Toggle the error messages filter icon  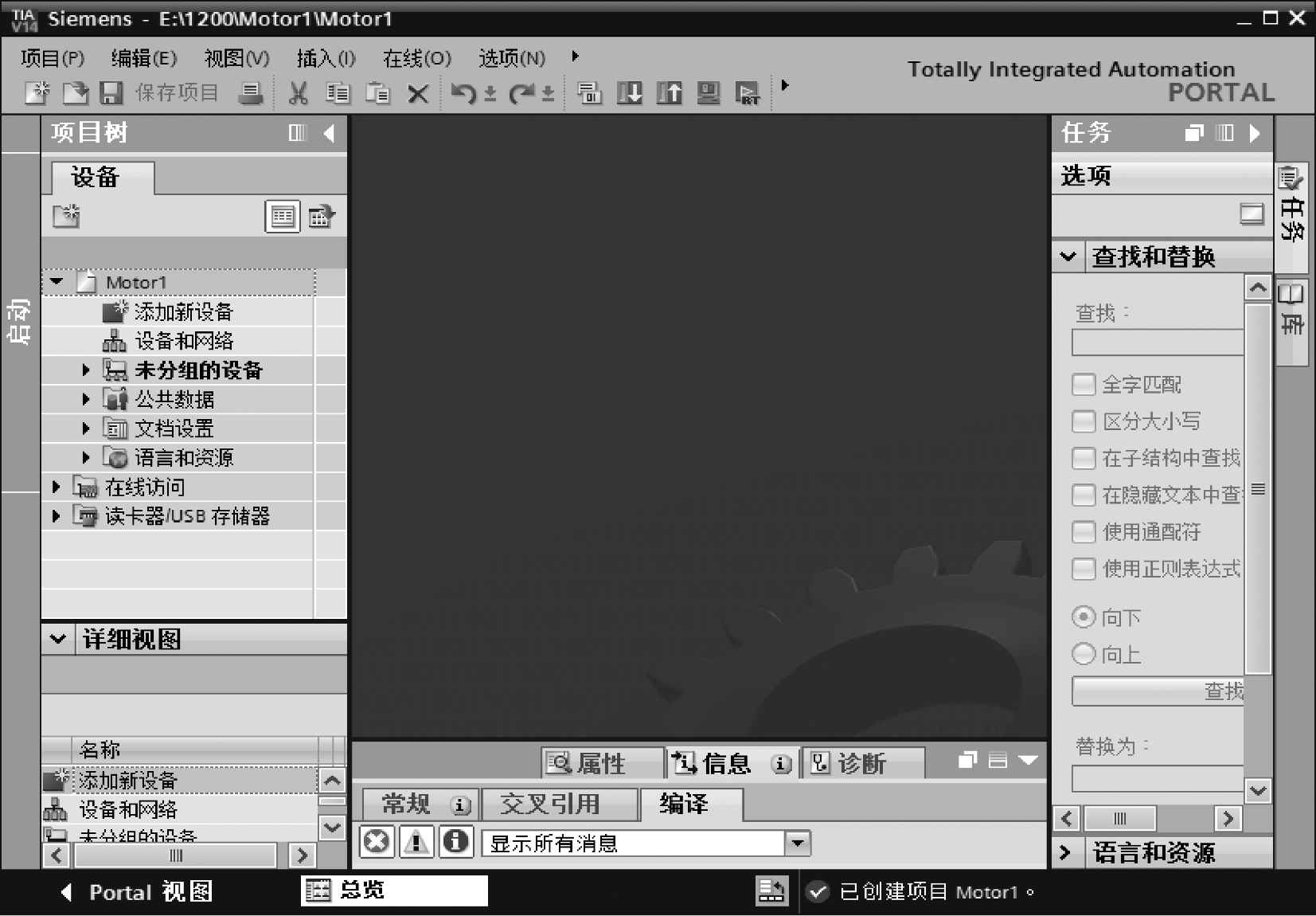click(377, 841)
